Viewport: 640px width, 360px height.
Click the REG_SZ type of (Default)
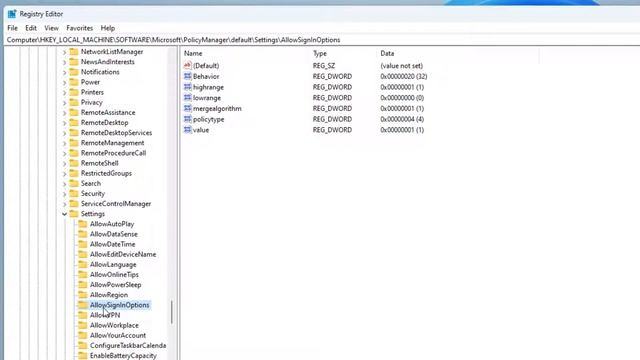(x=324, y=66)
